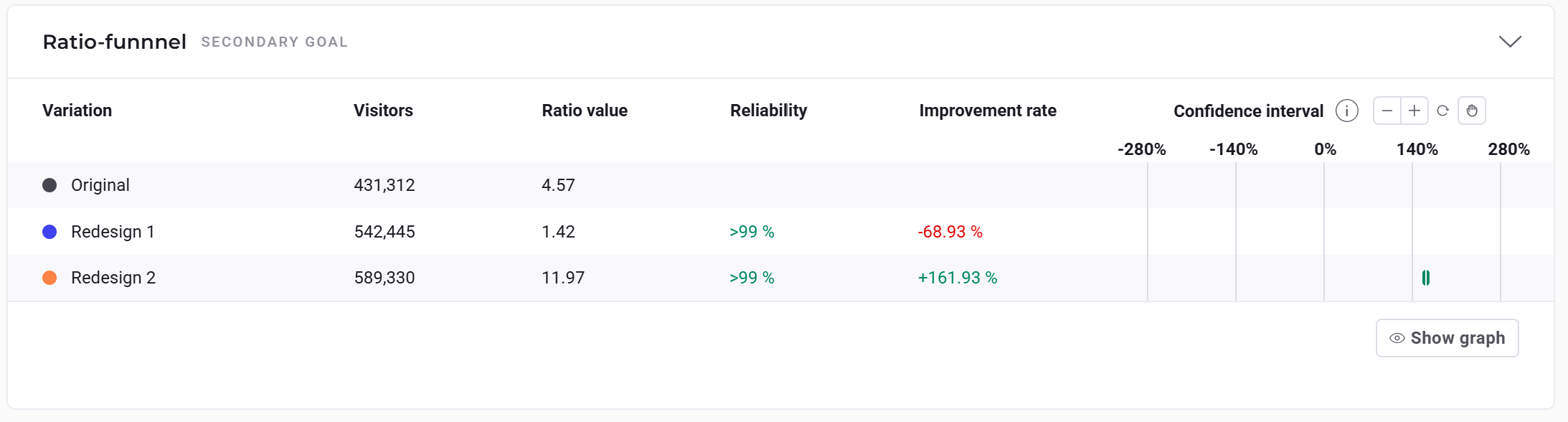Click the eye icon in Show graph

click(x=1397, y=338)
